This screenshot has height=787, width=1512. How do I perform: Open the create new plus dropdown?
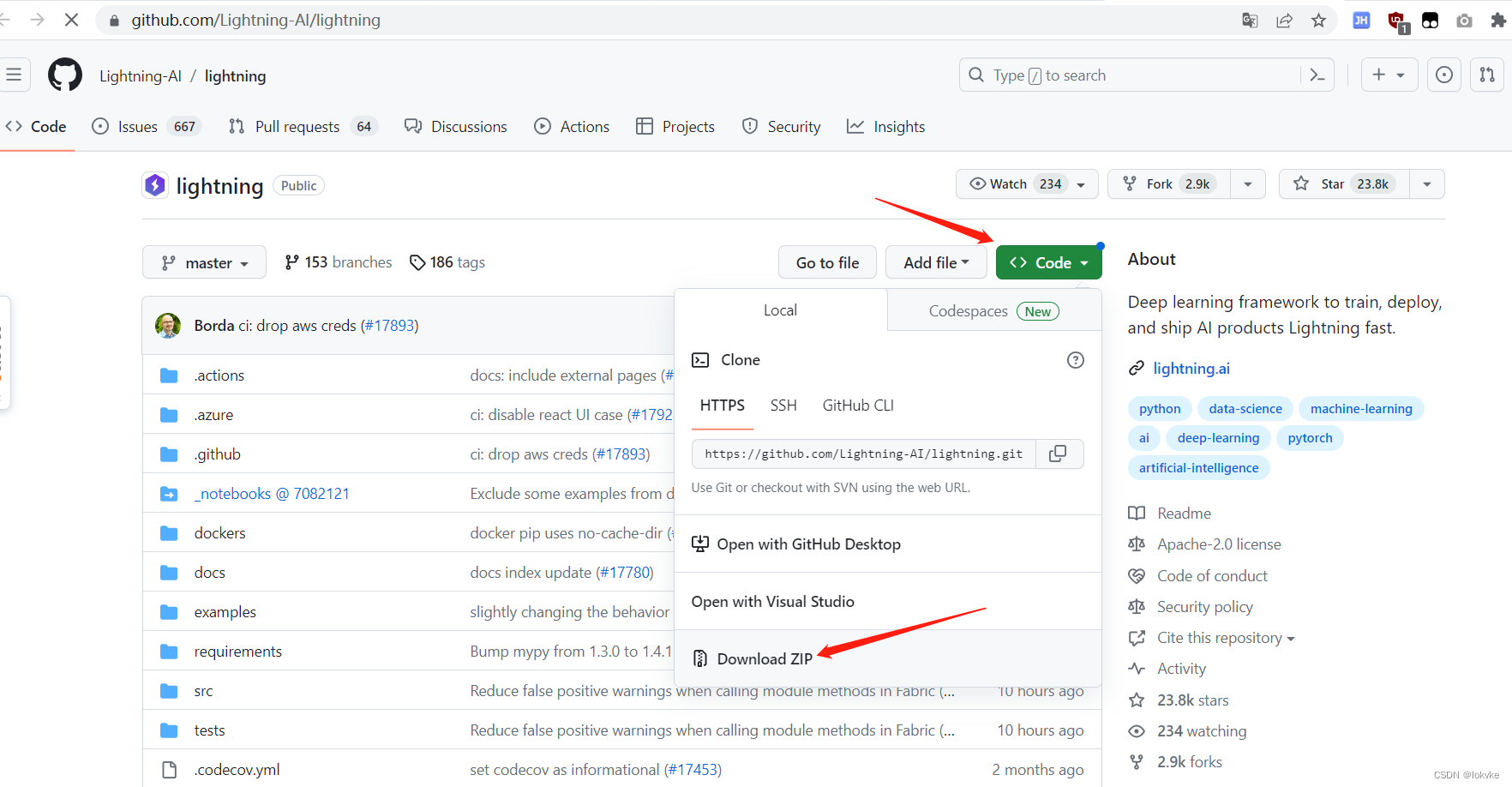coord(1389,75)
